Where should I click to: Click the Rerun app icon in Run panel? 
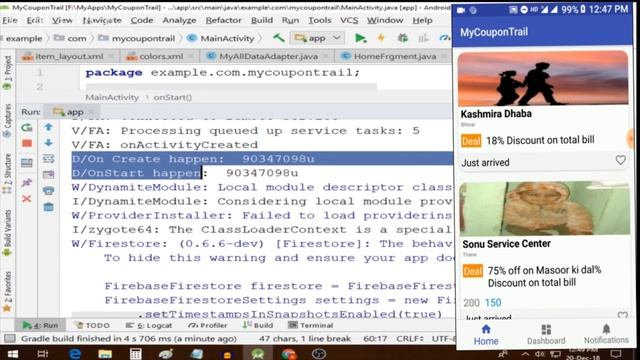[x=27, y=127]
